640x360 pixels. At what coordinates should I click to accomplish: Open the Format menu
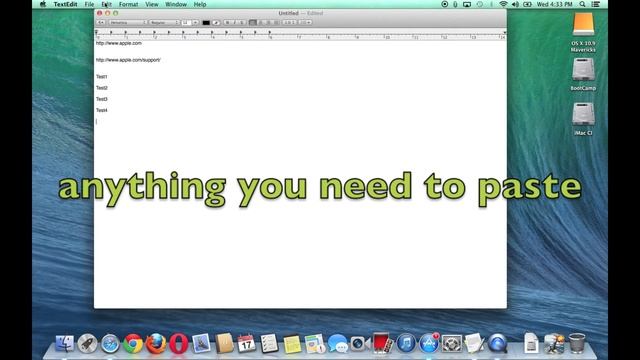(x=128, y=4)
